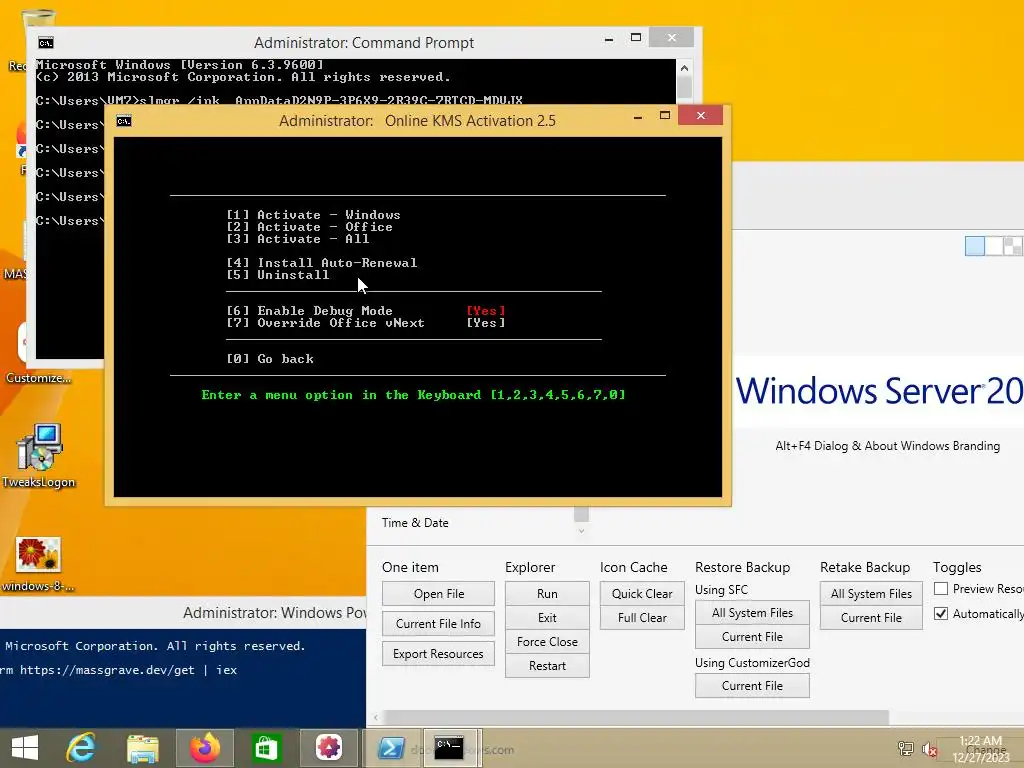Maximize the Online KMS Activation window

pos(665,116)
